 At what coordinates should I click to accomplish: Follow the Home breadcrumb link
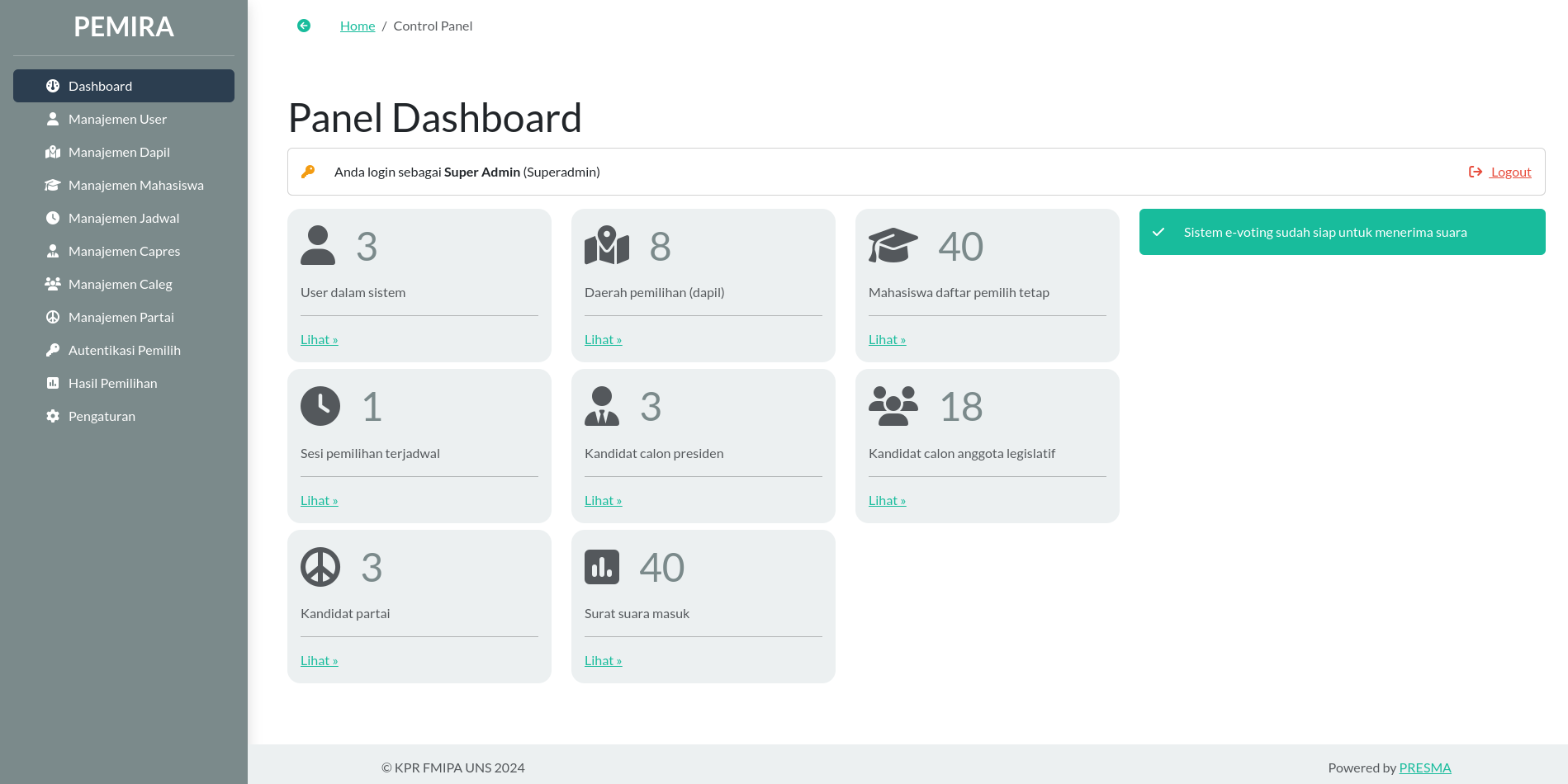358,26
